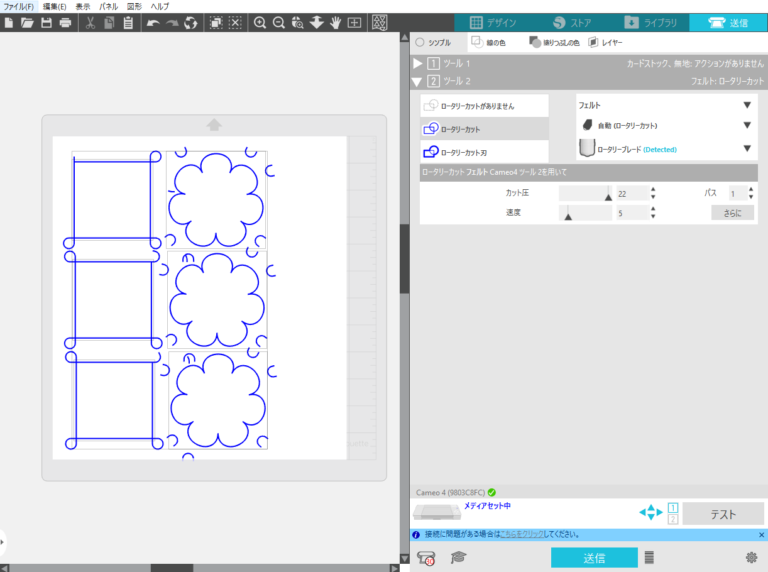Select the シンプル radio option
The width and height of the screenshot is (768, 572).
click(420, 42)
